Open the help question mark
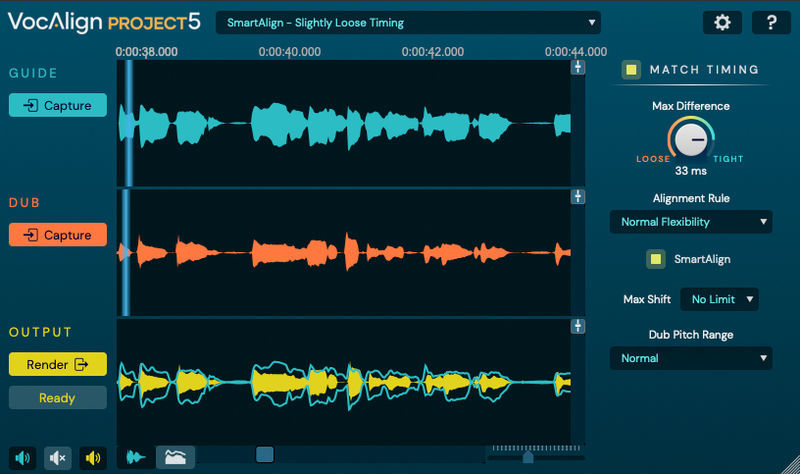The height and width of the screenshot is (474, 800). (771, 22)
